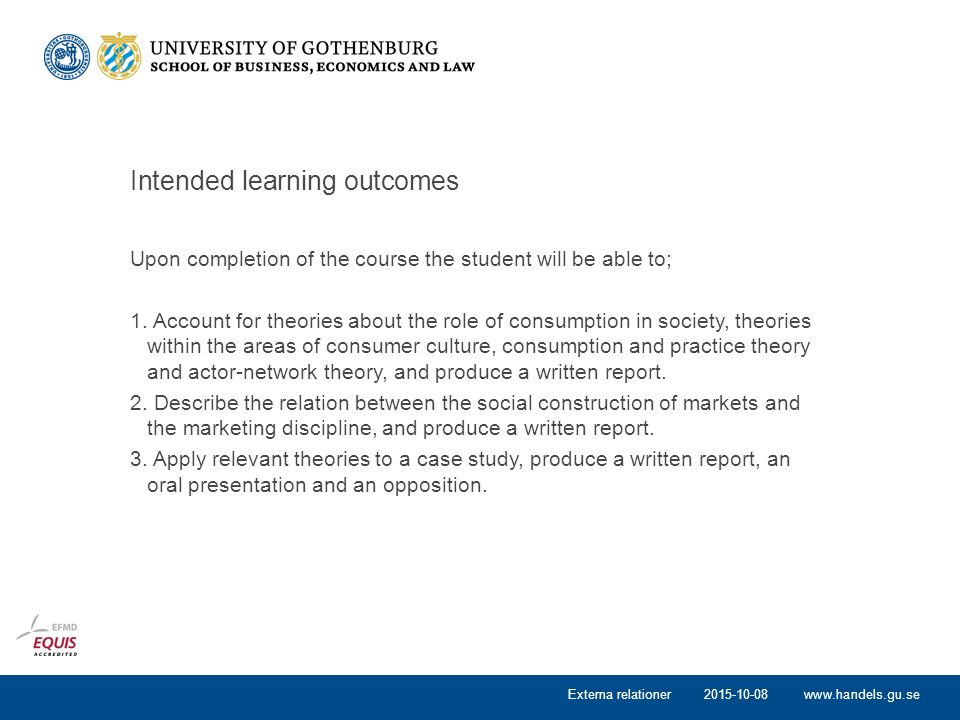Click the list number 1 before Account
Image resolution: width=960 pixels, height=720 pixels.
point(138,321)
